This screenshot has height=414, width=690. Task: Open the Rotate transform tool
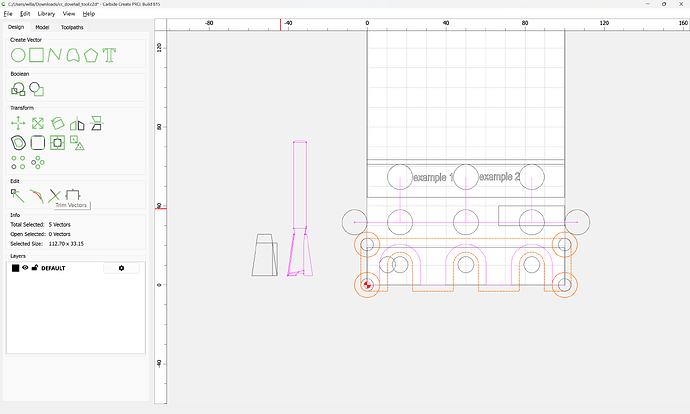point(57,123)
